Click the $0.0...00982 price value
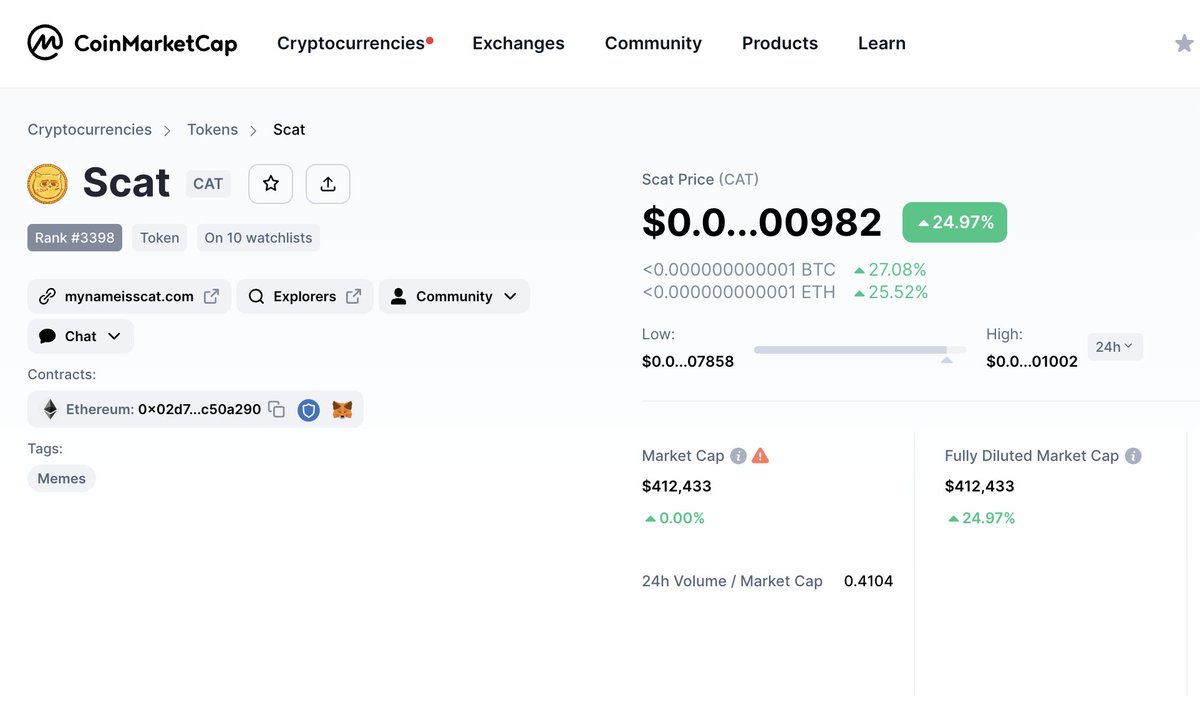1200x716 pixels. 762,222
